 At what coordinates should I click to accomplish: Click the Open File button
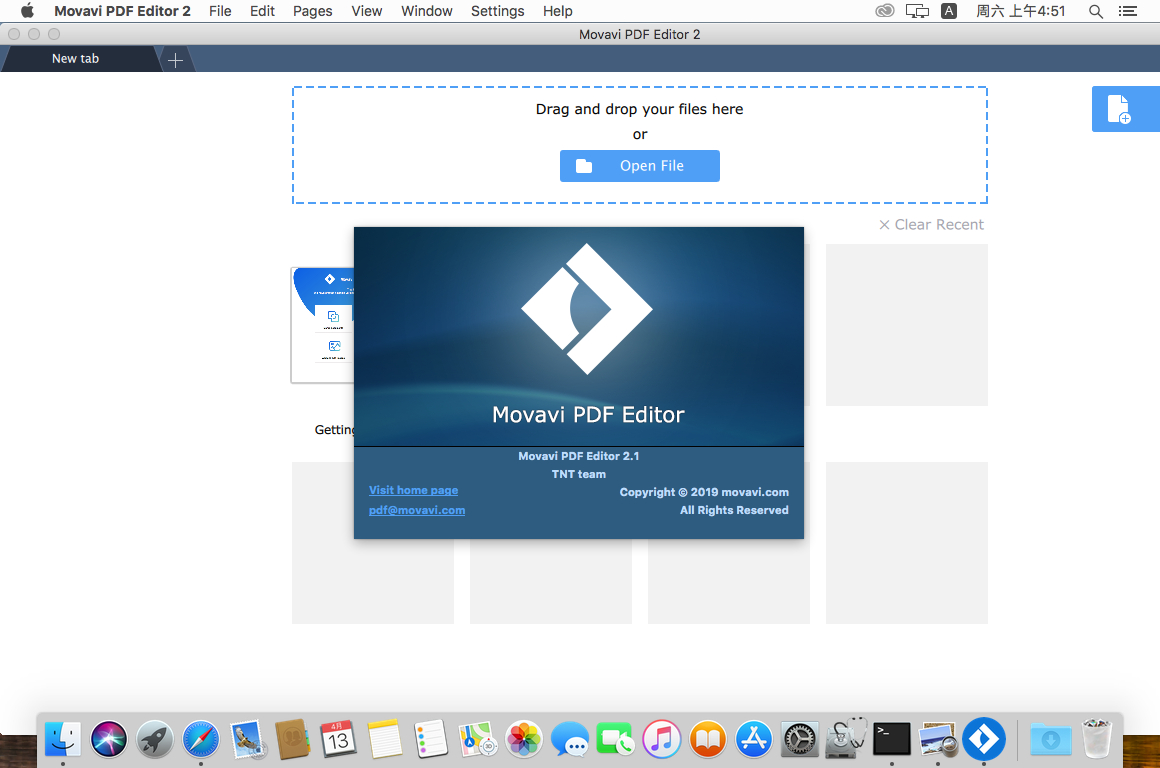point(639,166)
